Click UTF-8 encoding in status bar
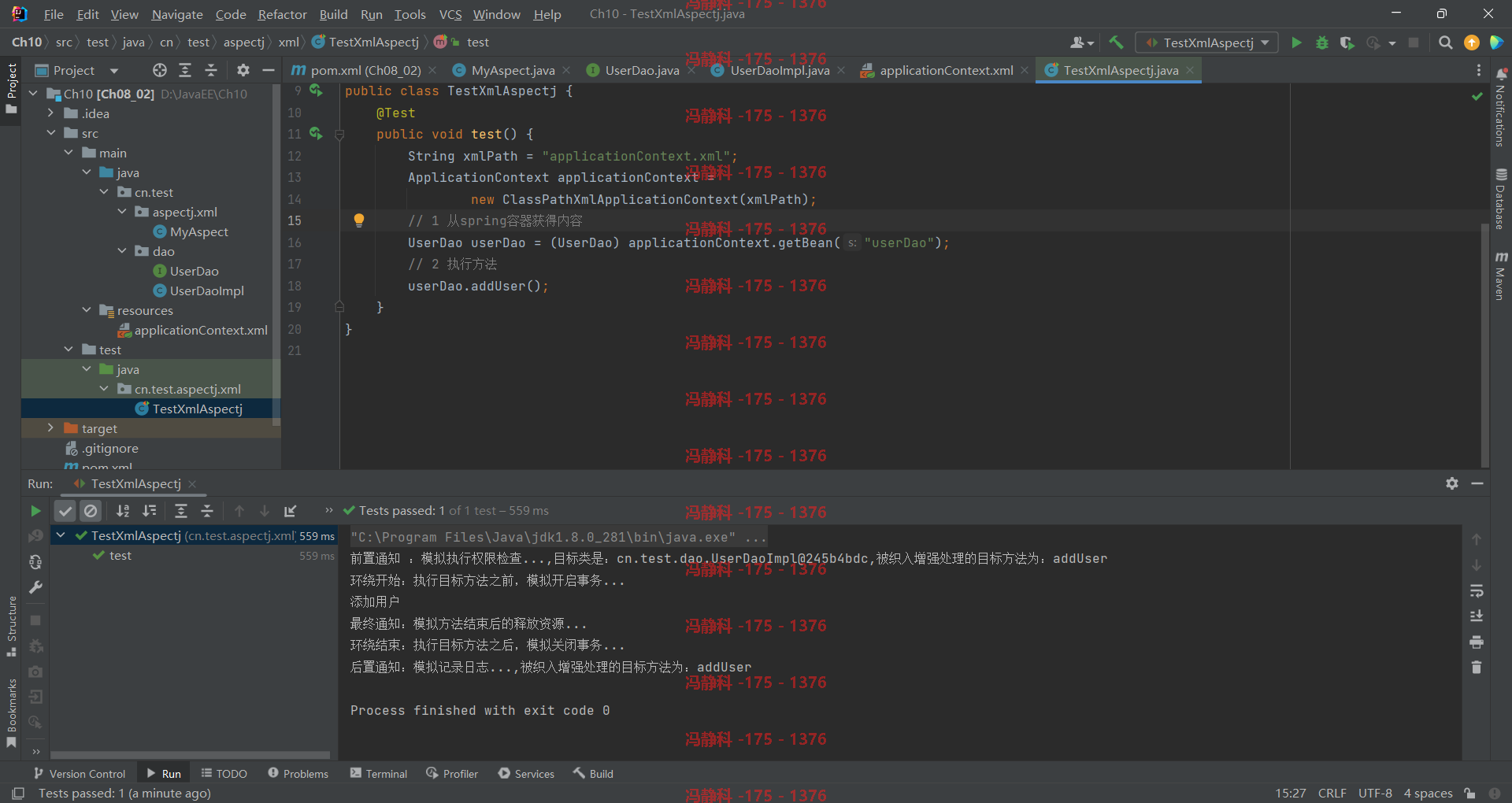The width and height of the screenshot is (1512, 803). click(x=1375, y=793)
